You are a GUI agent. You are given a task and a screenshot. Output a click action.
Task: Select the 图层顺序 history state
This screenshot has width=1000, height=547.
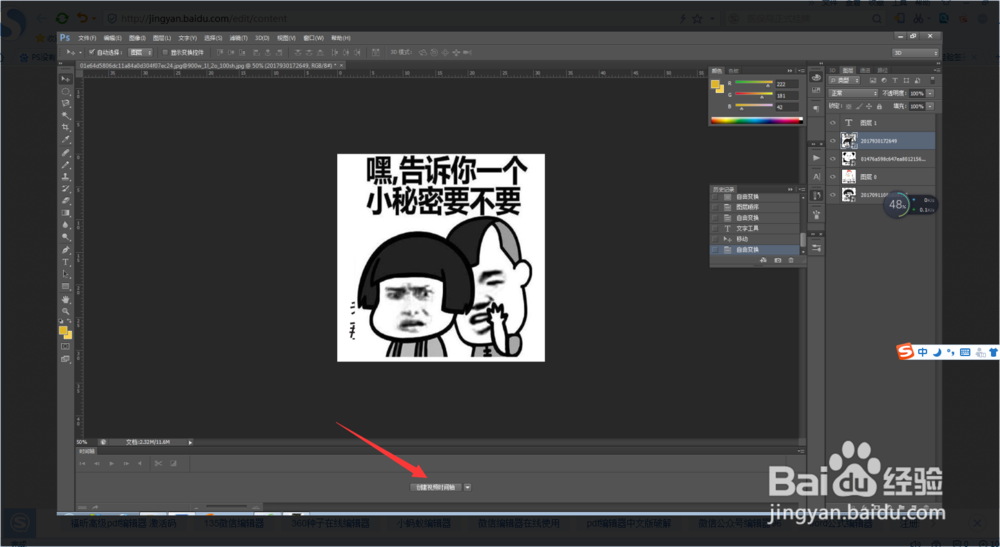click(x=754, y=207)
